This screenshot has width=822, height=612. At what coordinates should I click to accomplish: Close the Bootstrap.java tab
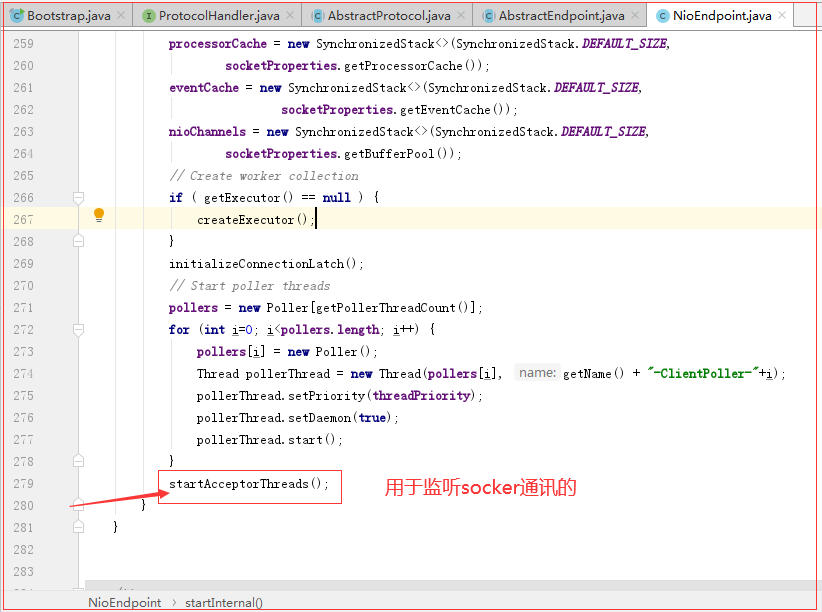tap(121, 16)
